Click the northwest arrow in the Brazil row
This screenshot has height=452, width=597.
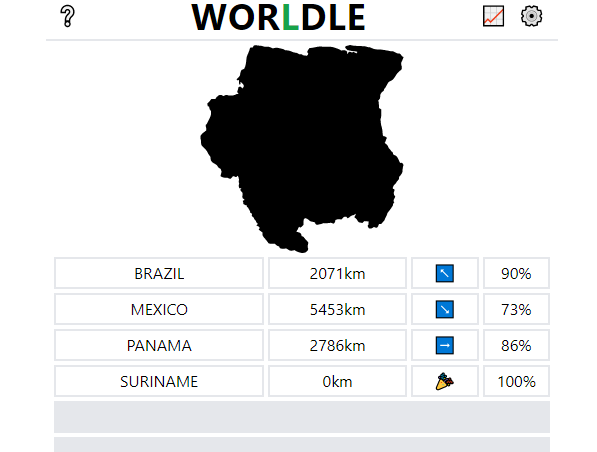coord(444,273)
